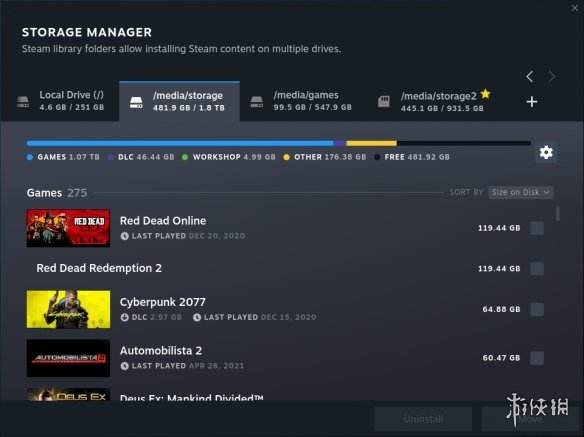Click the Red Dead Redemption 2 row title
The image size is (584, 437).
point(99,268)
